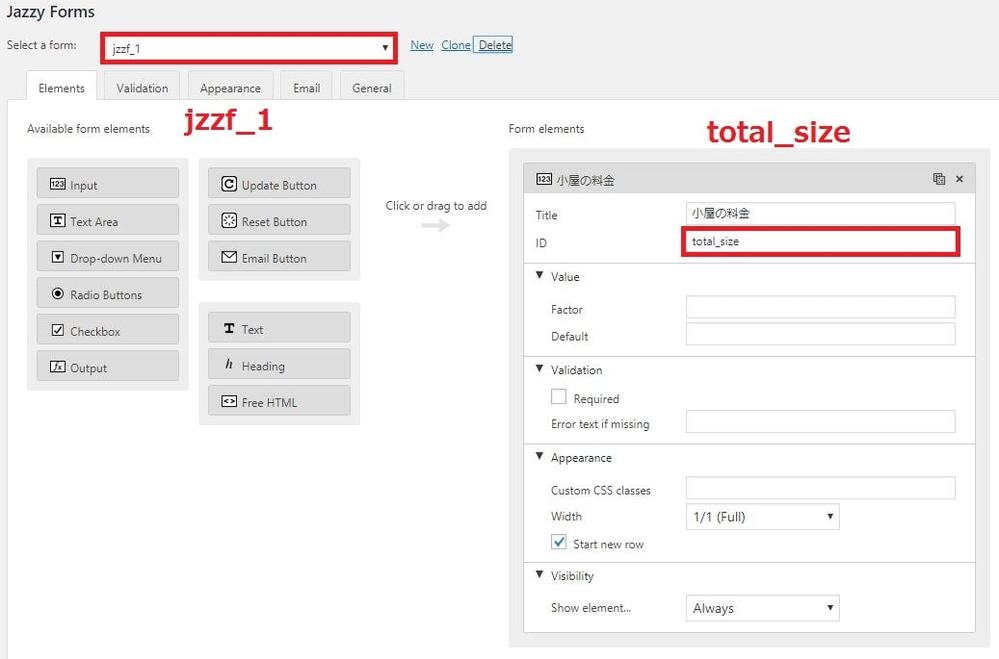Add a Free HTML element
The height and width of the screenshot is (659, 999).
point(279,402)
